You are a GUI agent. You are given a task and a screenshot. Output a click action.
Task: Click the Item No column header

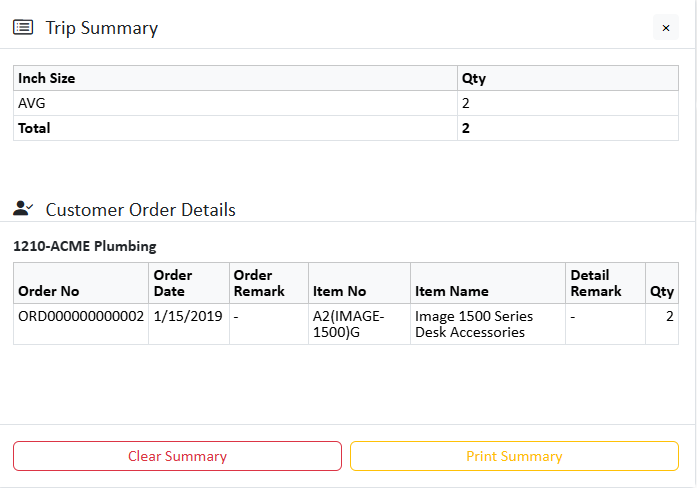340,291
